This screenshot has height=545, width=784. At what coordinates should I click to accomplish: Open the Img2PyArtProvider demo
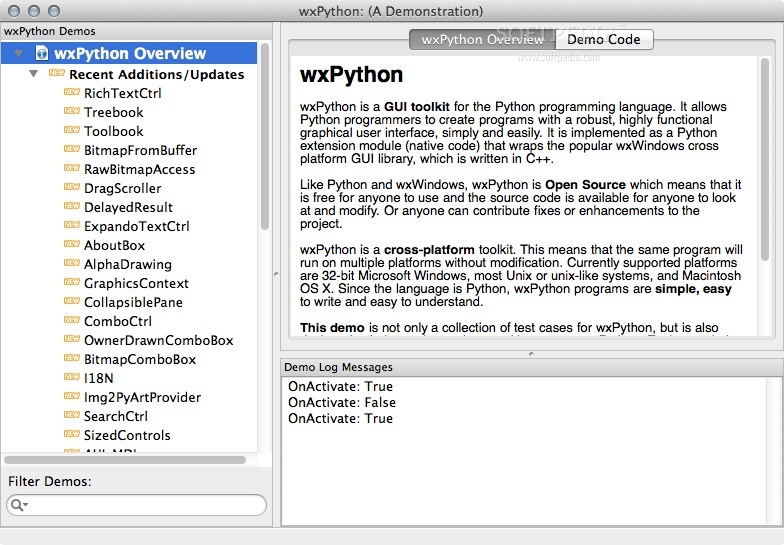[142, 398]
